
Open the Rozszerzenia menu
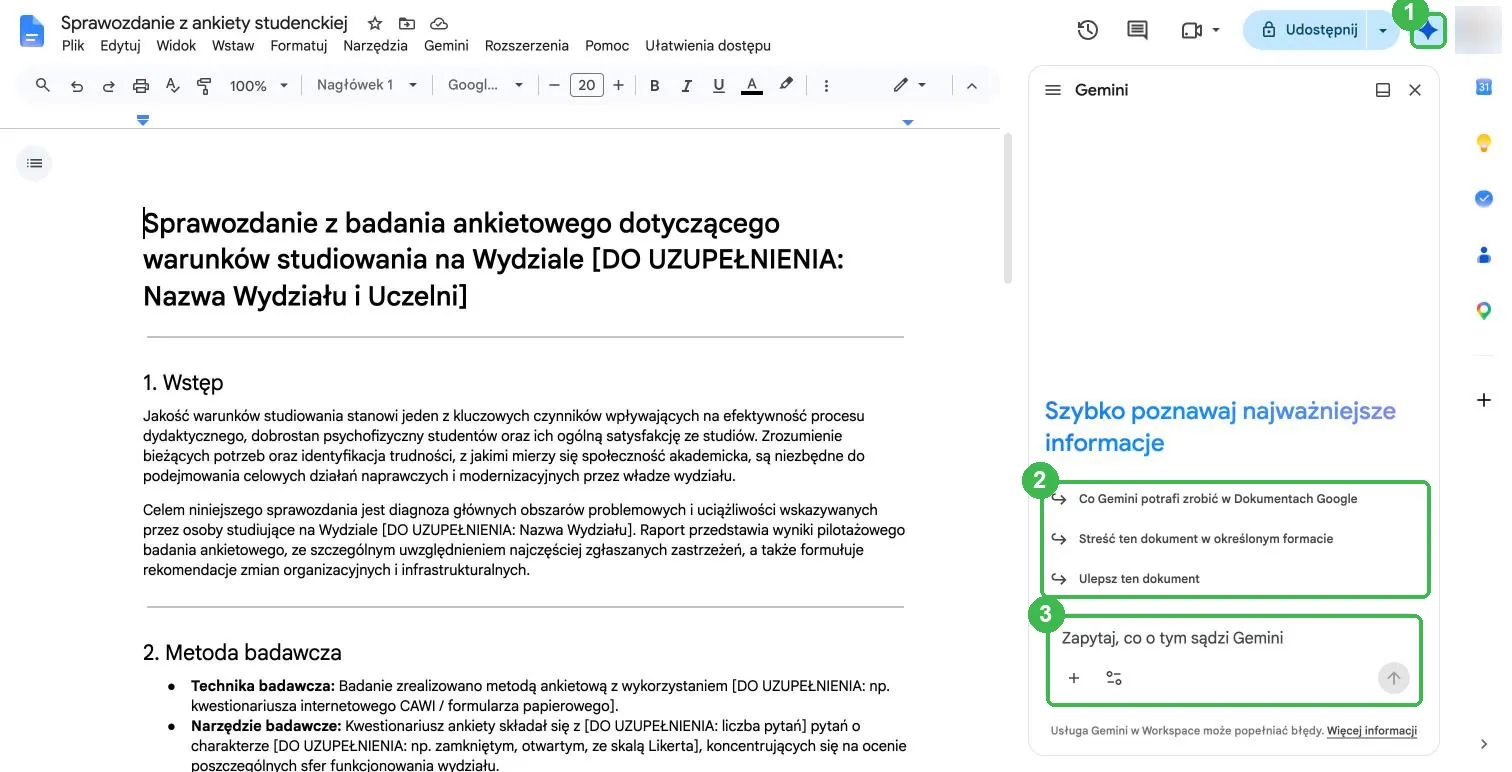pyautogui.click(x=526, y=45)
